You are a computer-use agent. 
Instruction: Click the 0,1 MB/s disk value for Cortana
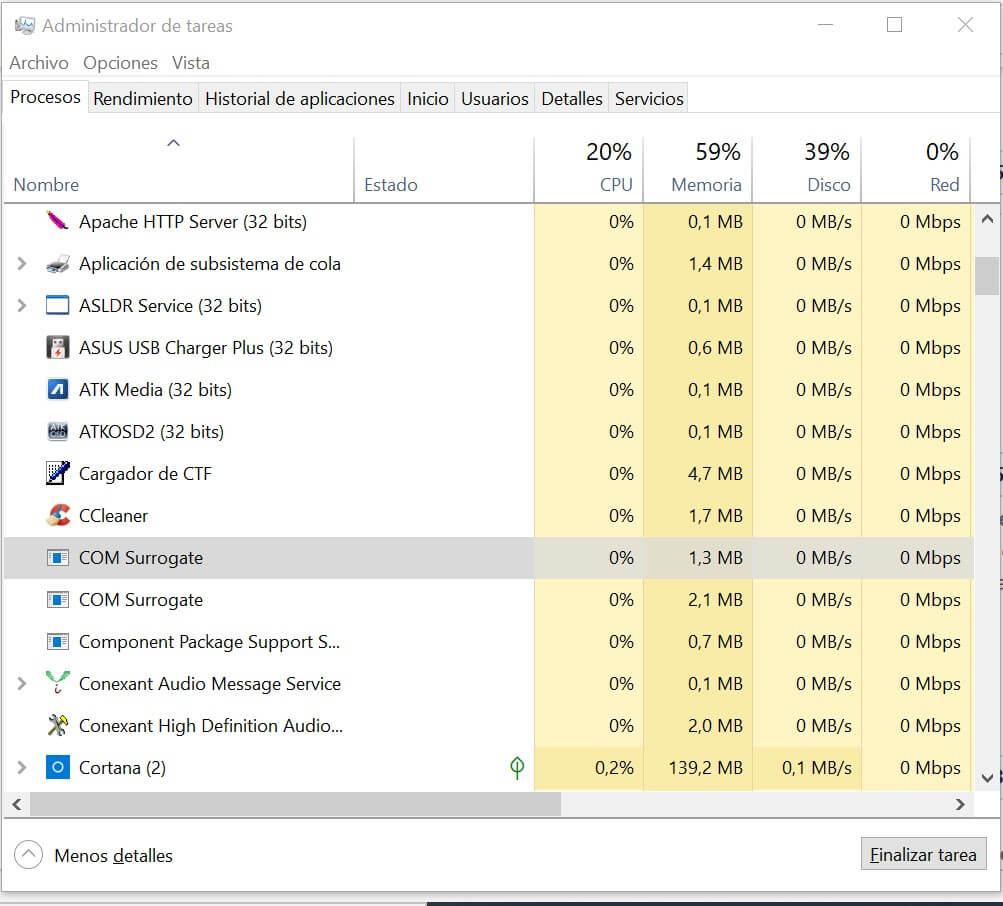coord(817,767)
